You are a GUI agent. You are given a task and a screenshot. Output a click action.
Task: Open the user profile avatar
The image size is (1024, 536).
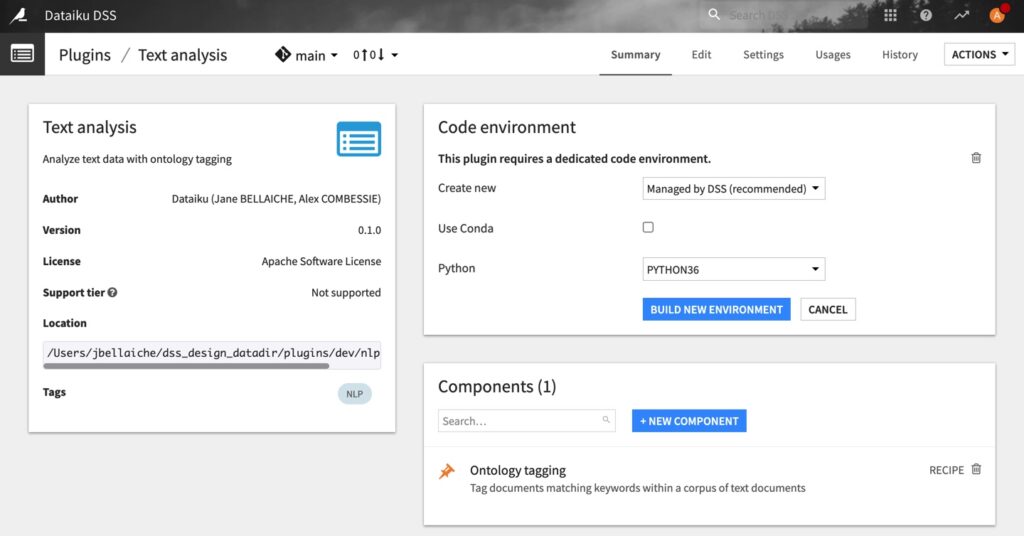tap(997, 15)
